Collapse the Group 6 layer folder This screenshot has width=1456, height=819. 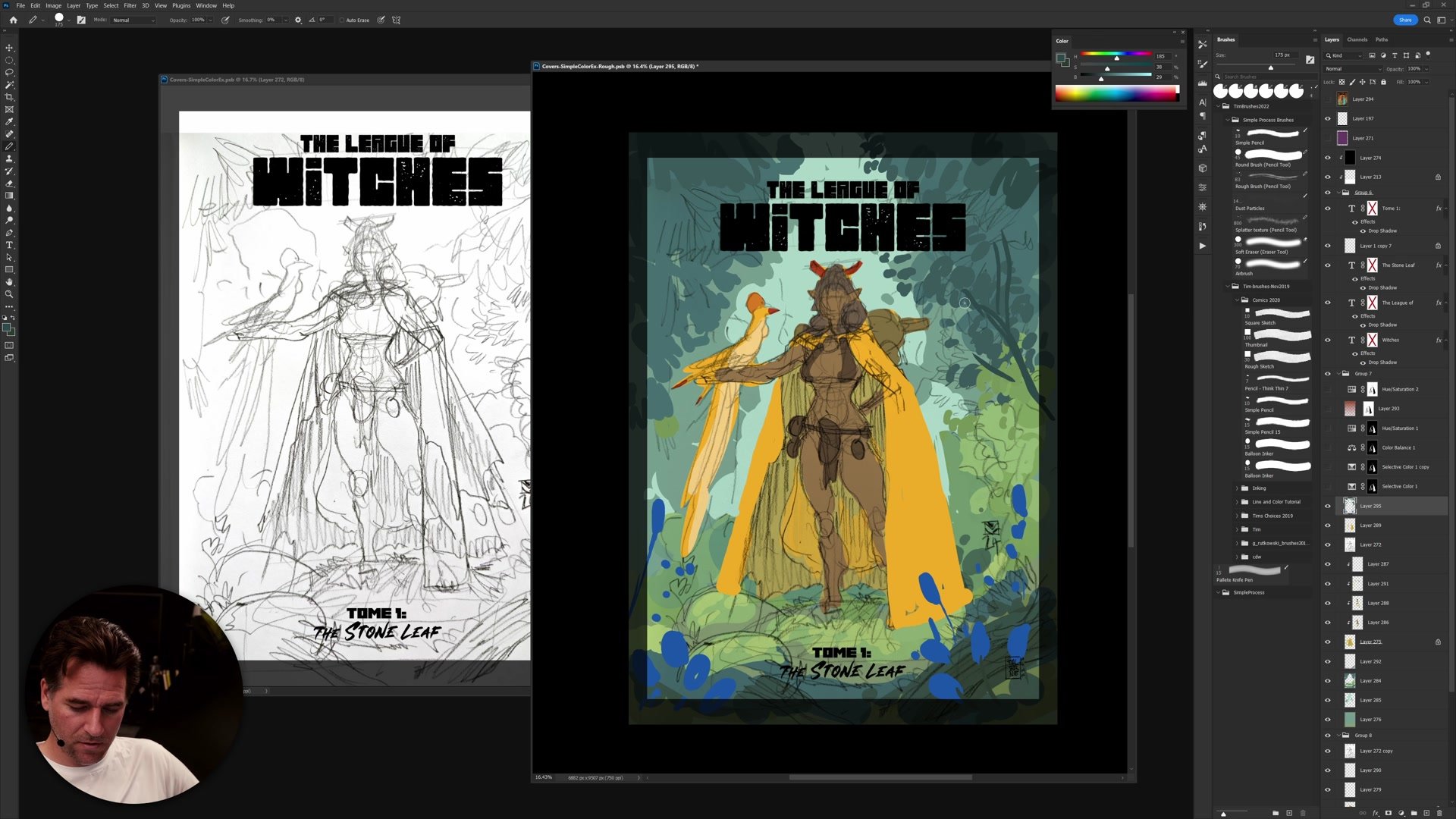click(x=1338, y=193)
